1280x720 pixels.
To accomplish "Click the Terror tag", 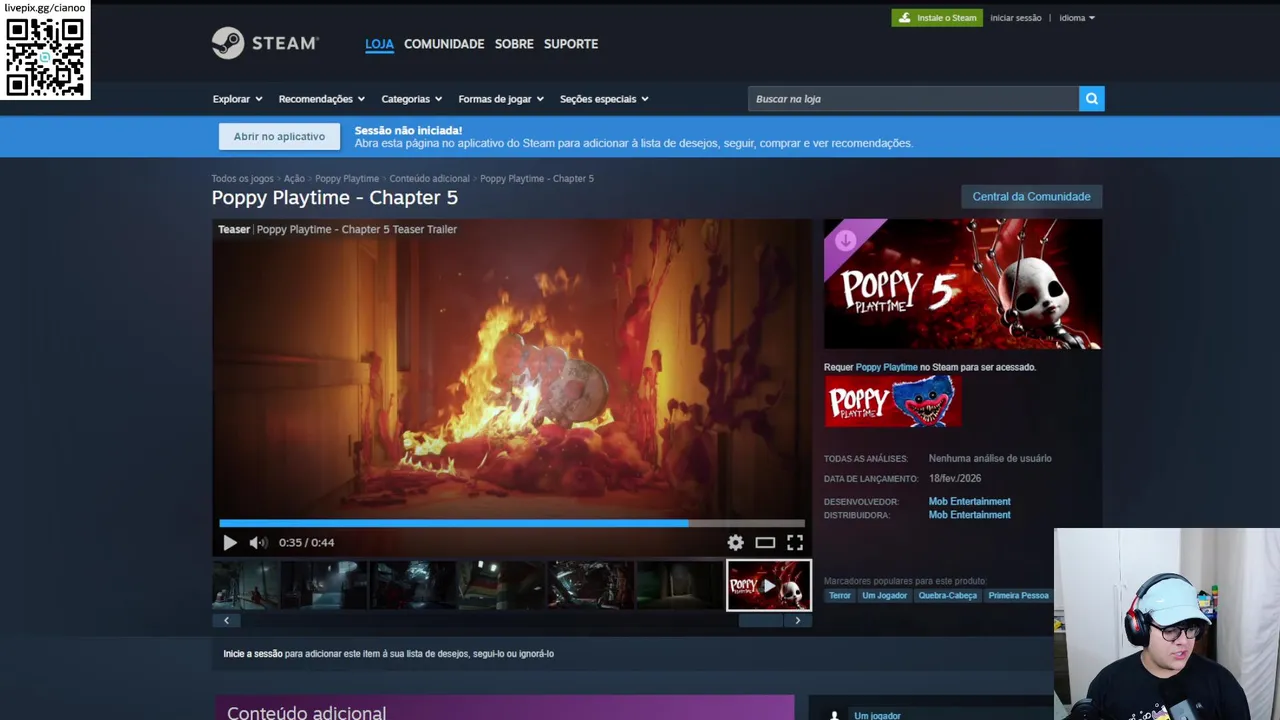I will coord(840,596).
